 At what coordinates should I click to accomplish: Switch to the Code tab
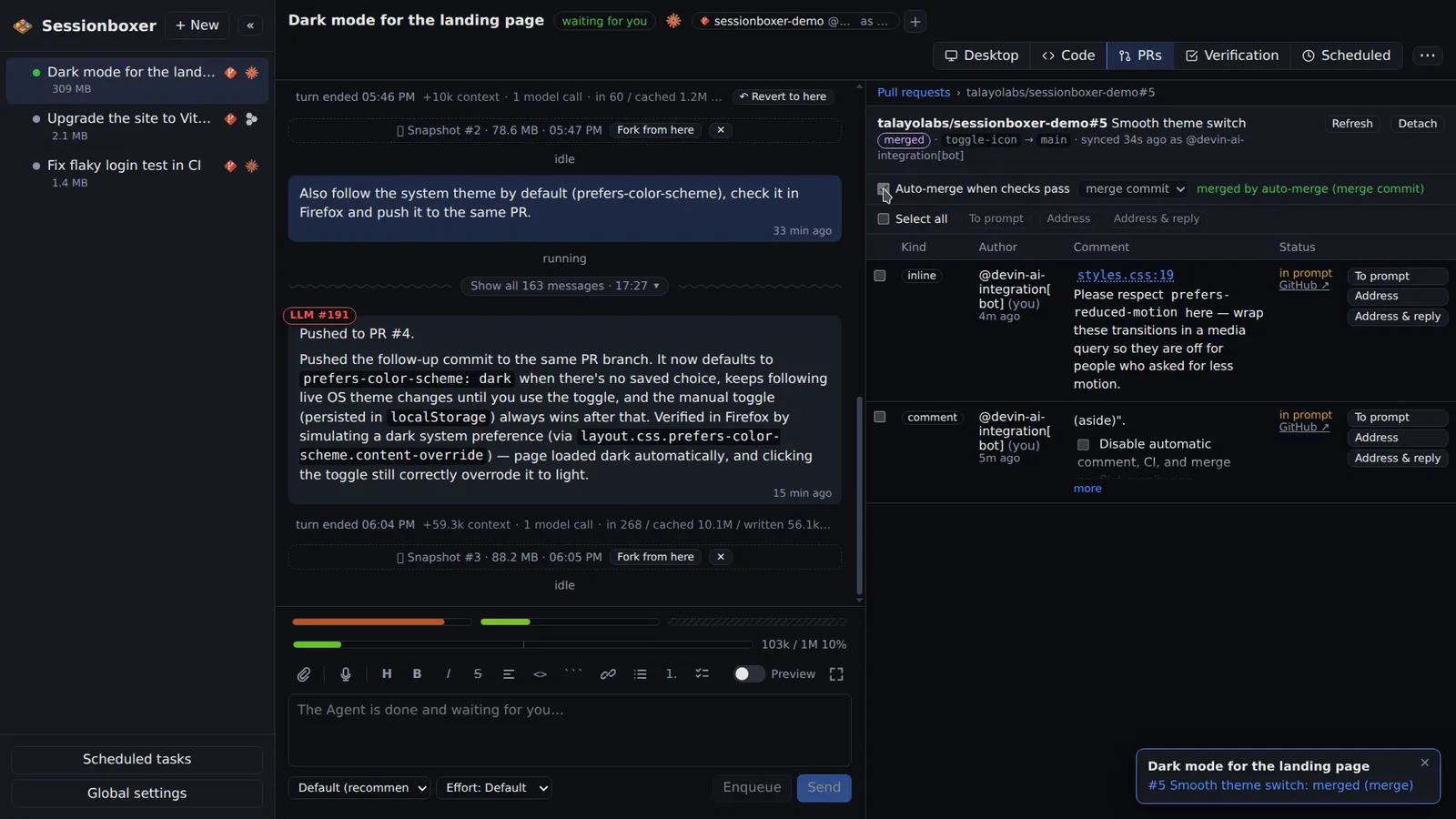pos(1068,56)
